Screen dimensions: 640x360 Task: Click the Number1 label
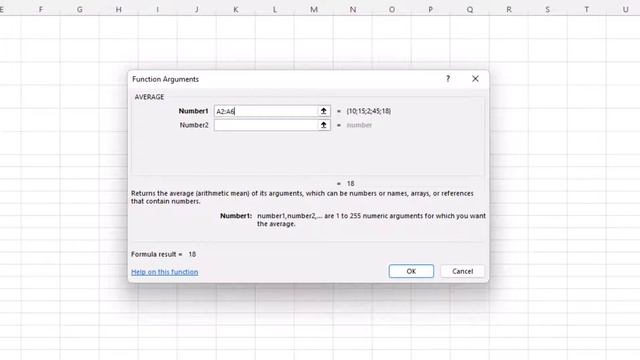(x=193, y=111)
